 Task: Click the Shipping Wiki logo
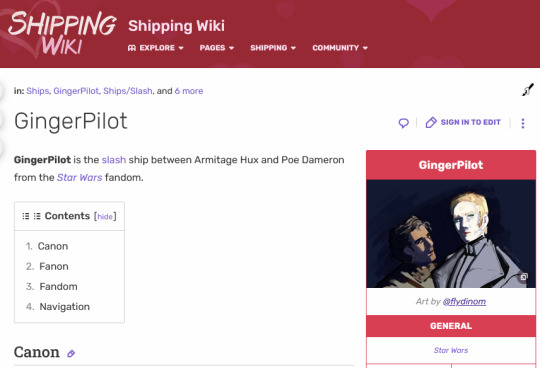[x=62, y=33]
